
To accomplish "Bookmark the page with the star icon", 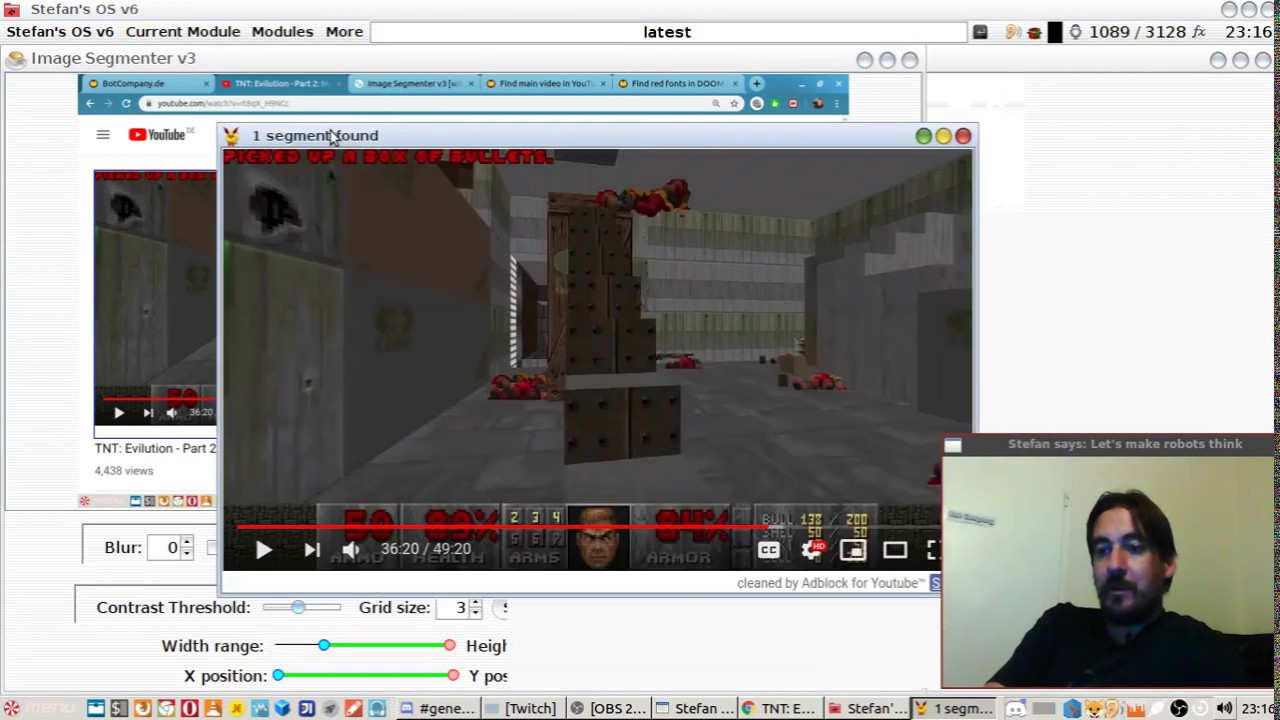I will pos(734,103).
